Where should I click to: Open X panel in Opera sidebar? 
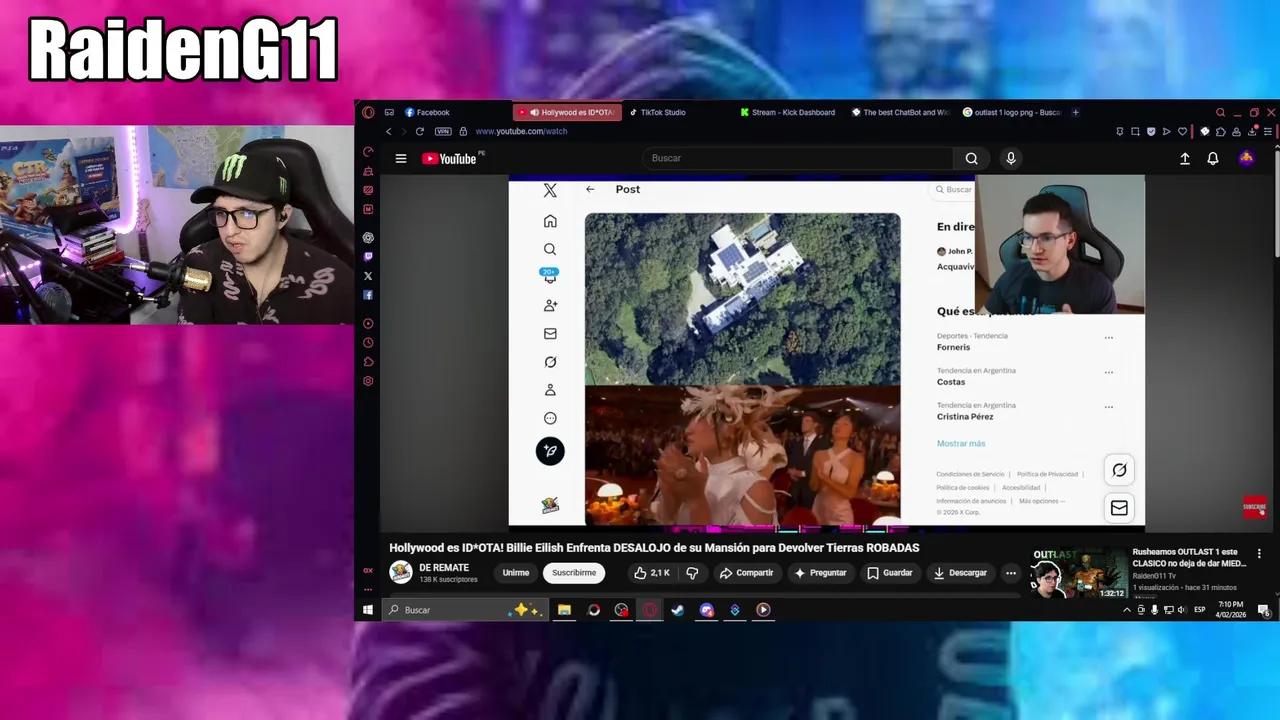pyautogui.click(x=368, y=276)
